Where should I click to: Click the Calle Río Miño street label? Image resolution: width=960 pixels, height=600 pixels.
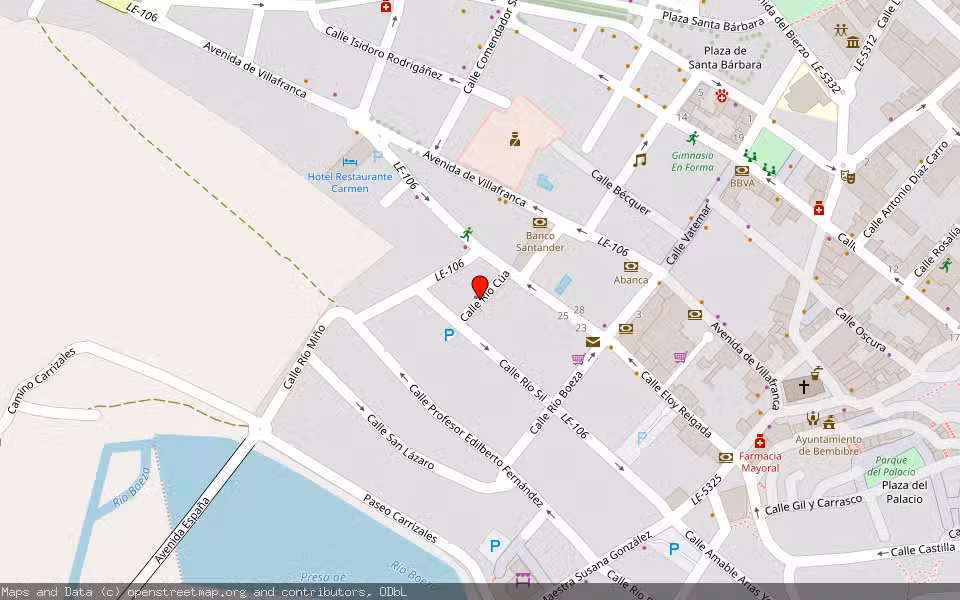coord(304,358)
